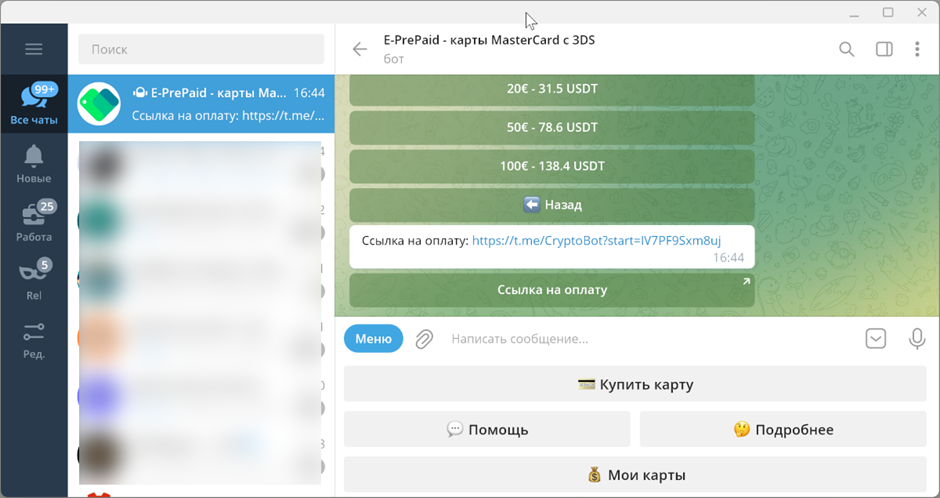
Task: Open the three-dot chat options menu
Action: tap(917, 49)
